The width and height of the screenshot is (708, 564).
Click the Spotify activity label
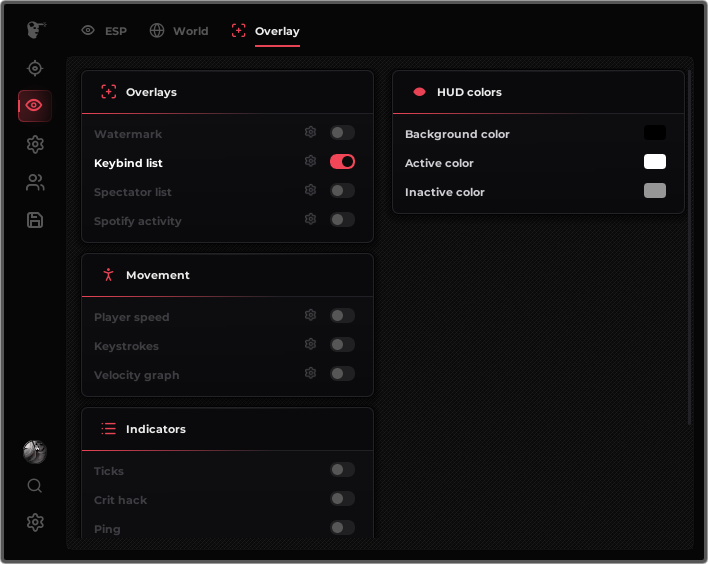(138, 221)
